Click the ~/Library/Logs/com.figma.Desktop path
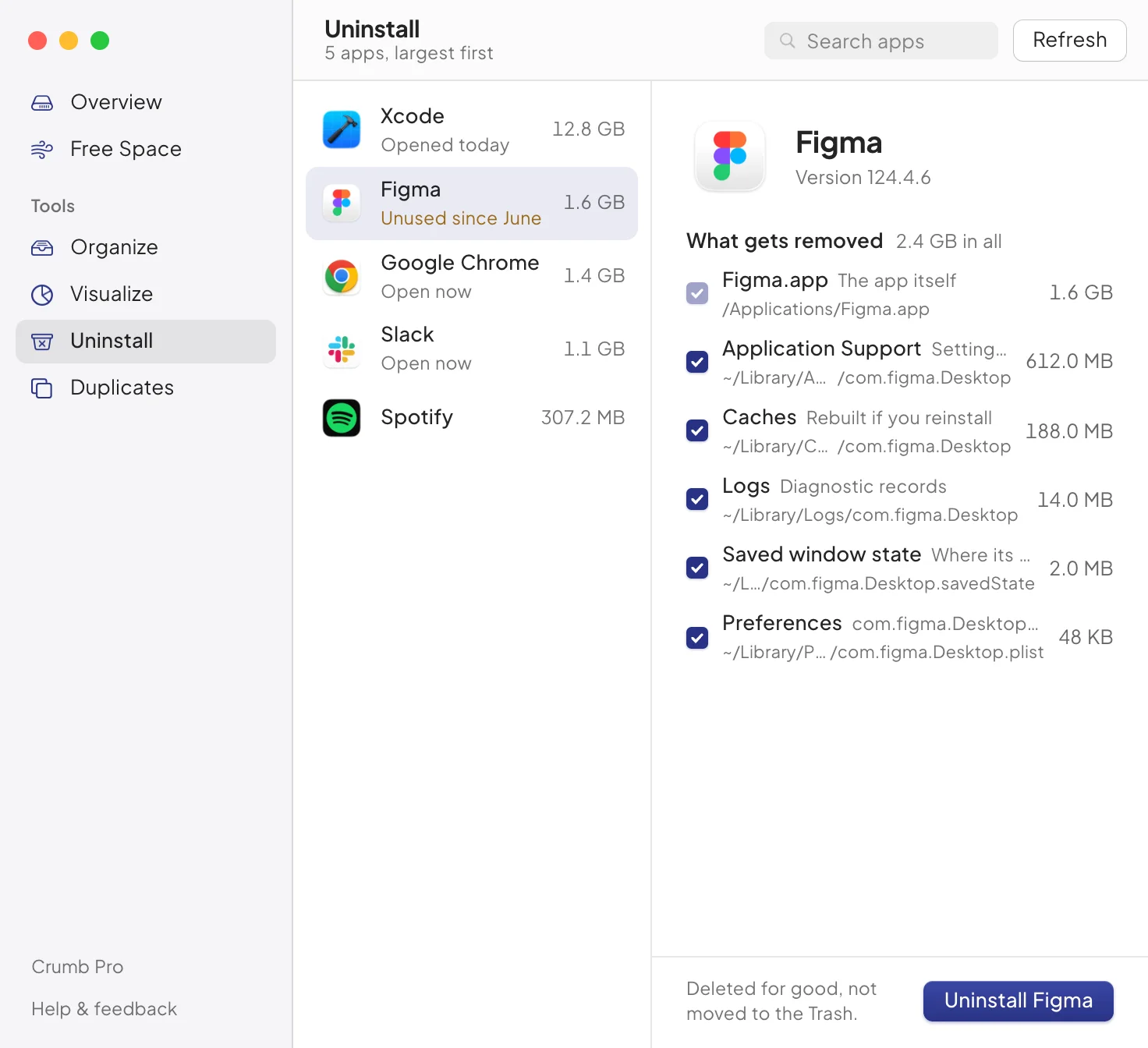Screen dimensions: 1148x1048 (x=870, y=515)
